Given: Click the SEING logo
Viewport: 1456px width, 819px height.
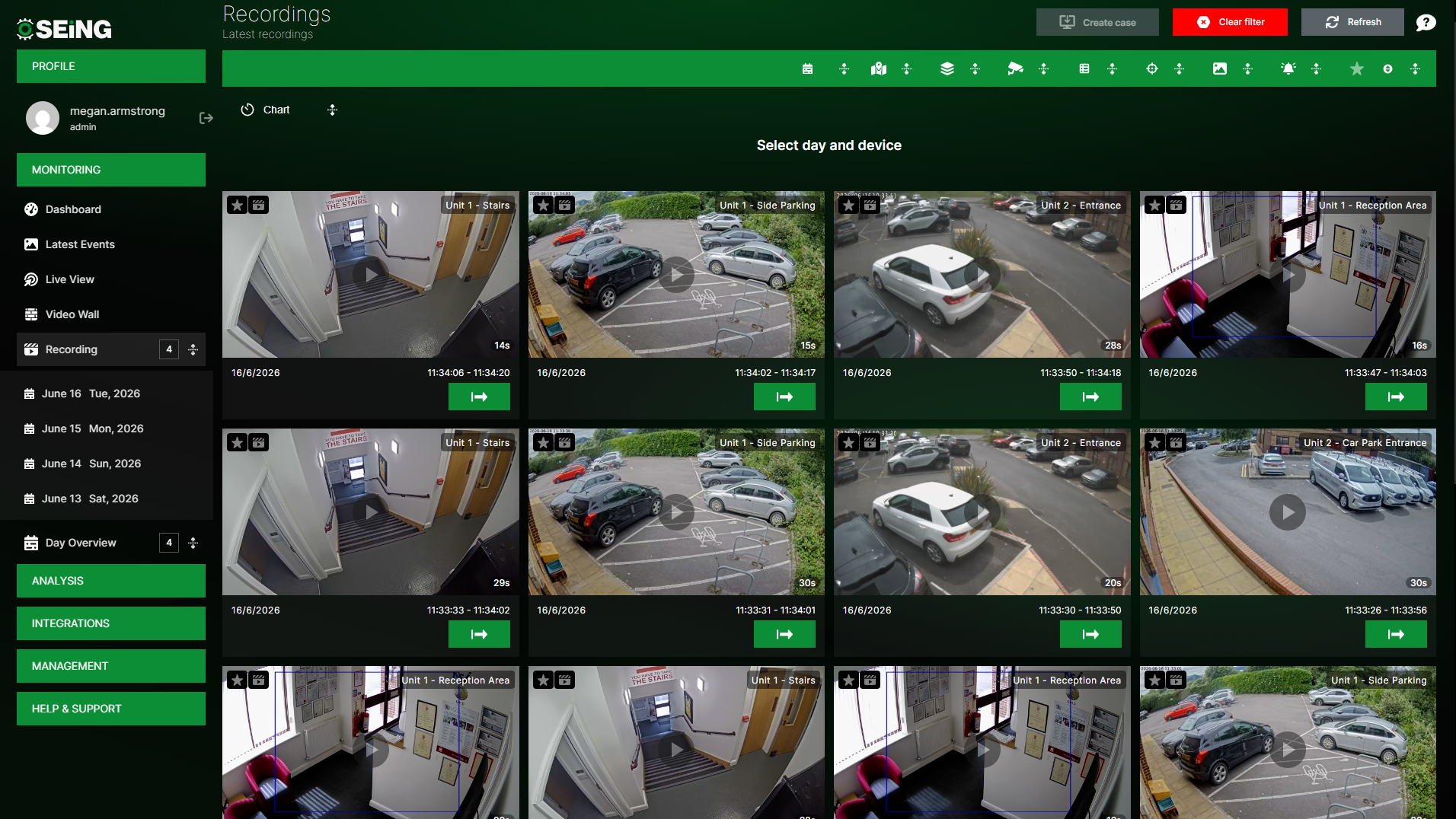Looking at the screenshot, I should click(x=65, y=29).
